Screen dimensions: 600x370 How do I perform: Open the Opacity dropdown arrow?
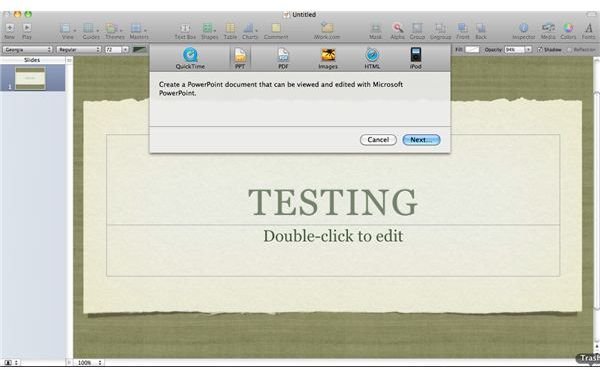(528, 50)
